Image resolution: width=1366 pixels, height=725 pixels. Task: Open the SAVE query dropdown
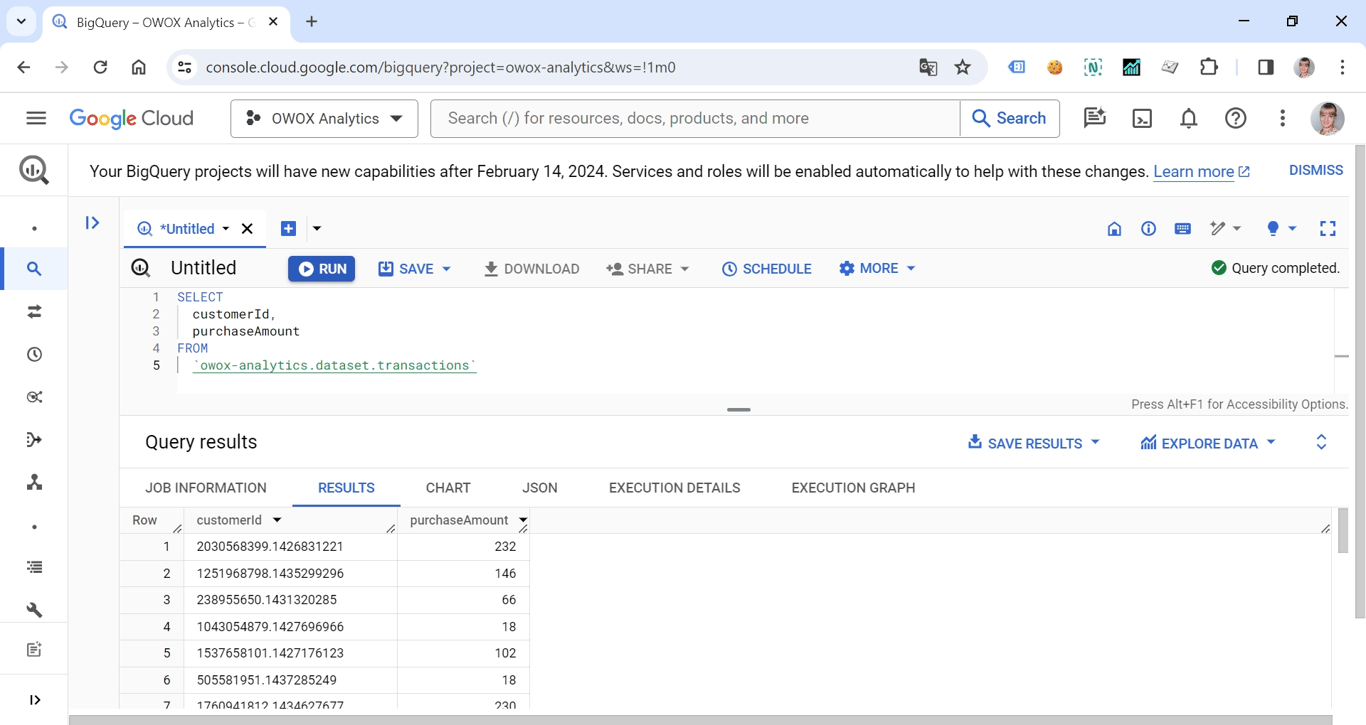414,269
